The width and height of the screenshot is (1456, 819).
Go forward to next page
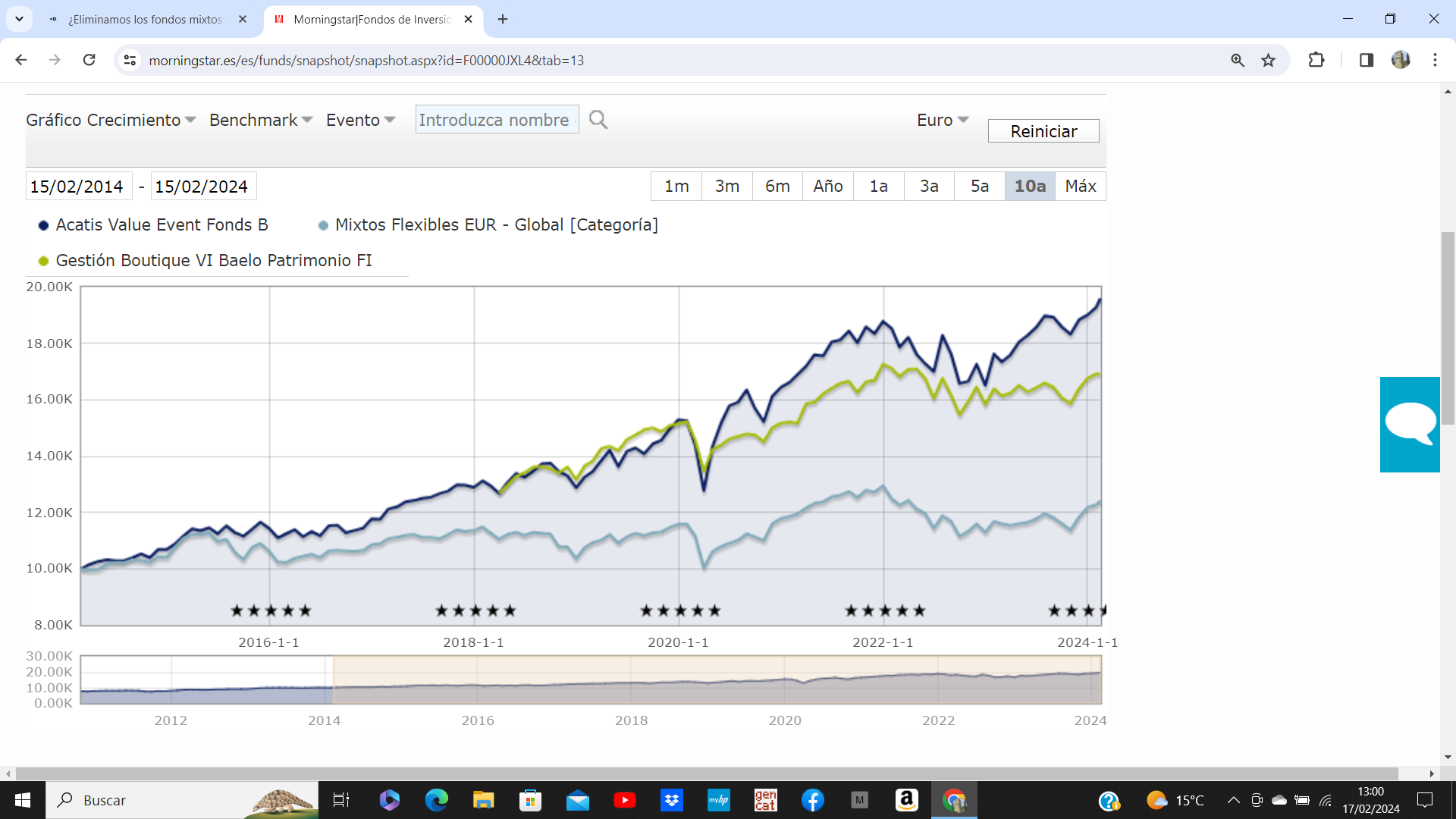[x=55, y=60]
